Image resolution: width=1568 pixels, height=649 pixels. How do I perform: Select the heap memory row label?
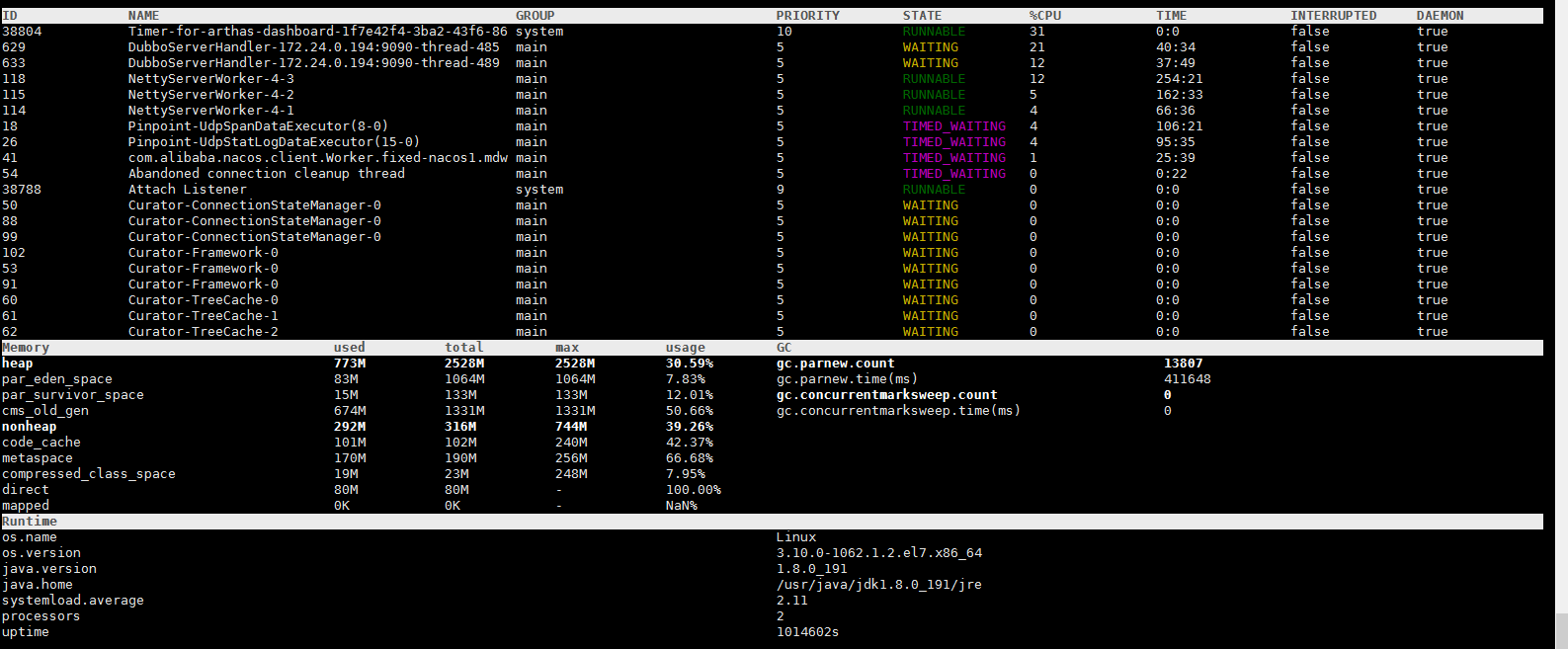pos(17,364)
